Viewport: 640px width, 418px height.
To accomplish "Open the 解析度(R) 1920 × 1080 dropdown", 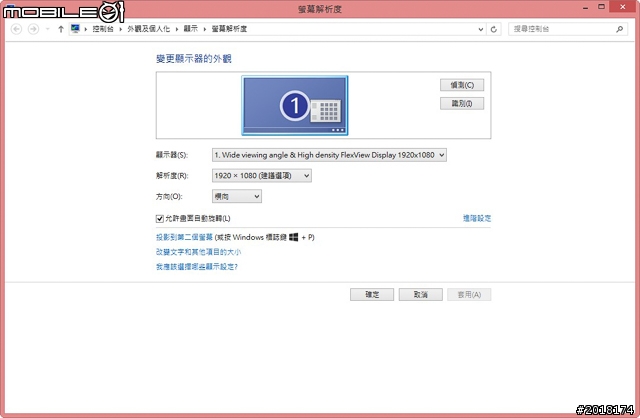I will pyautogui.click(x=262, y=176).
